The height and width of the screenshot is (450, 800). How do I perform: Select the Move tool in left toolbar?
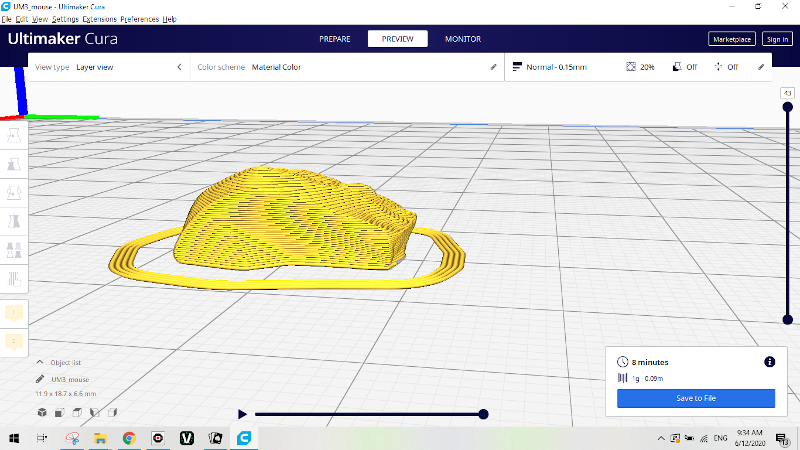[14, 135]
